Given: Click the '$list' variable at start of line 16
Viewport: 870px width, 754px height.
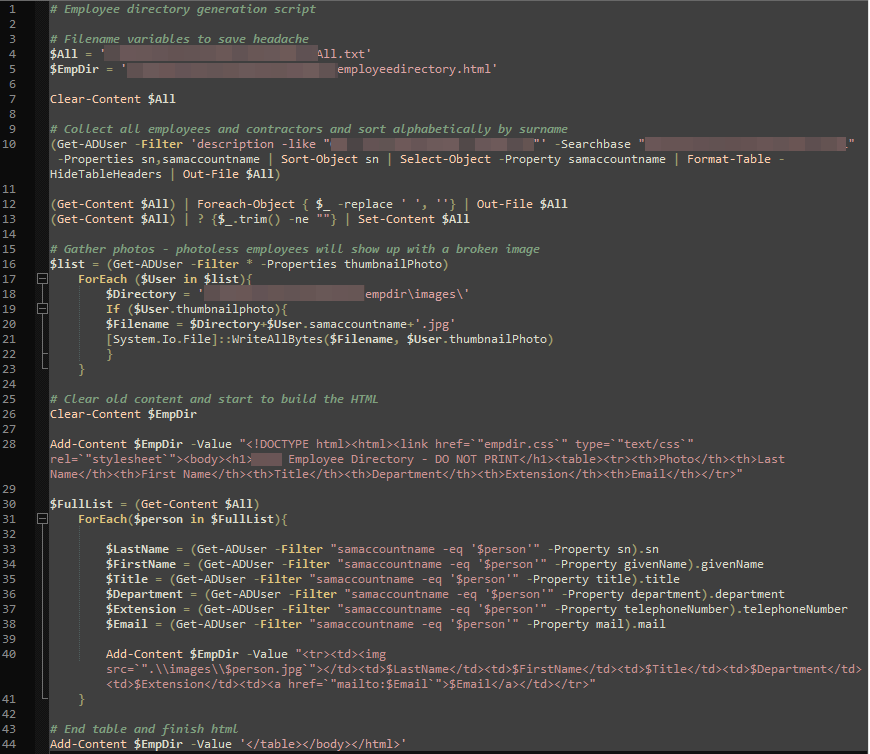Looking at the screenshot, I should tap(67, 264).
